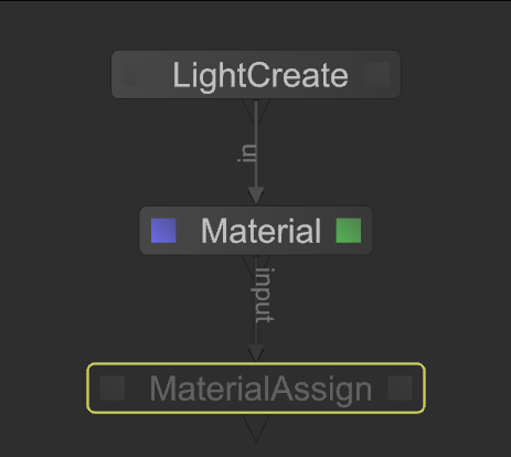Select the Material node by its label
Viewport: 511px width, 457px height.
pos(261,231)
